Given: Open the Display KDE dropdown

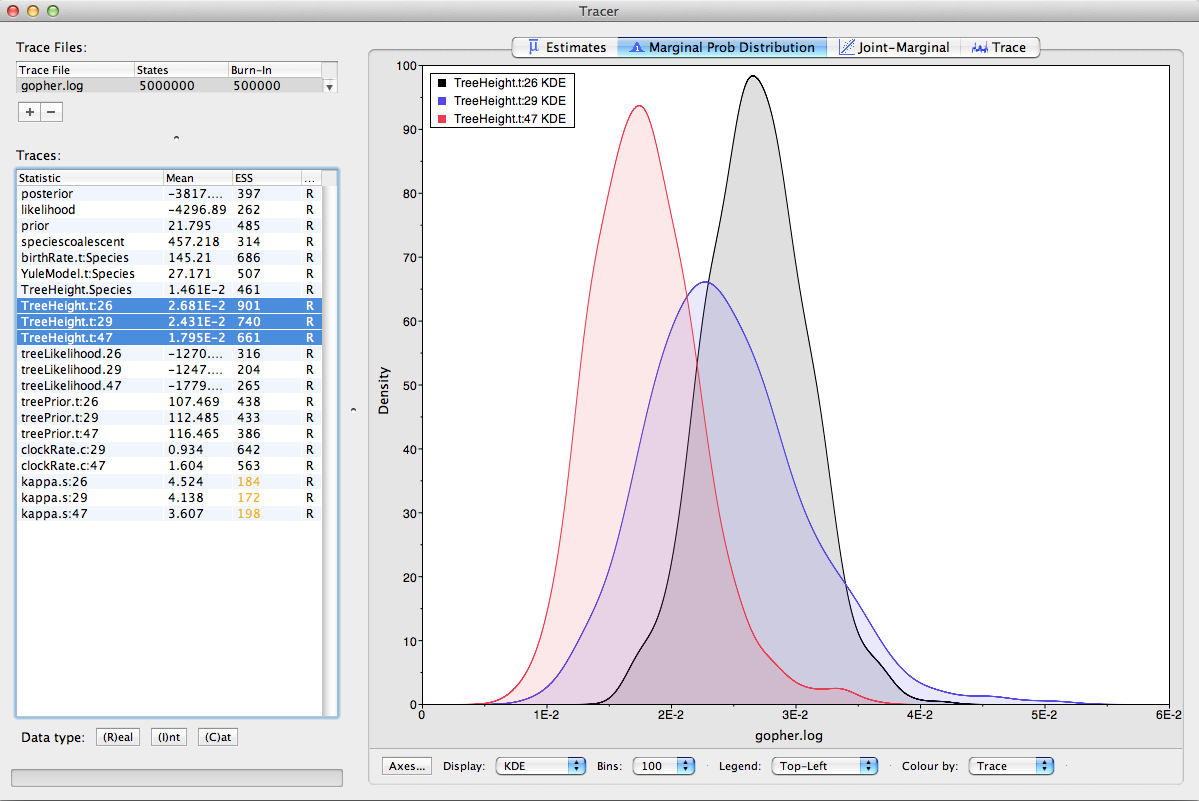Looking at the screenshot, I should point(540,766).
